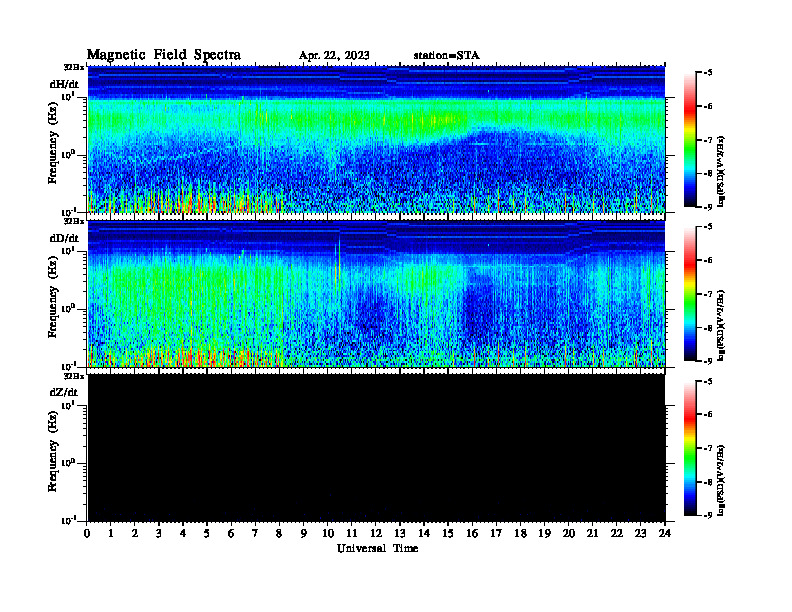The image size is (792, 612).
Task: Click the 10⁰ frequency tick of the dD/dt panel
Action: (68, 309)
